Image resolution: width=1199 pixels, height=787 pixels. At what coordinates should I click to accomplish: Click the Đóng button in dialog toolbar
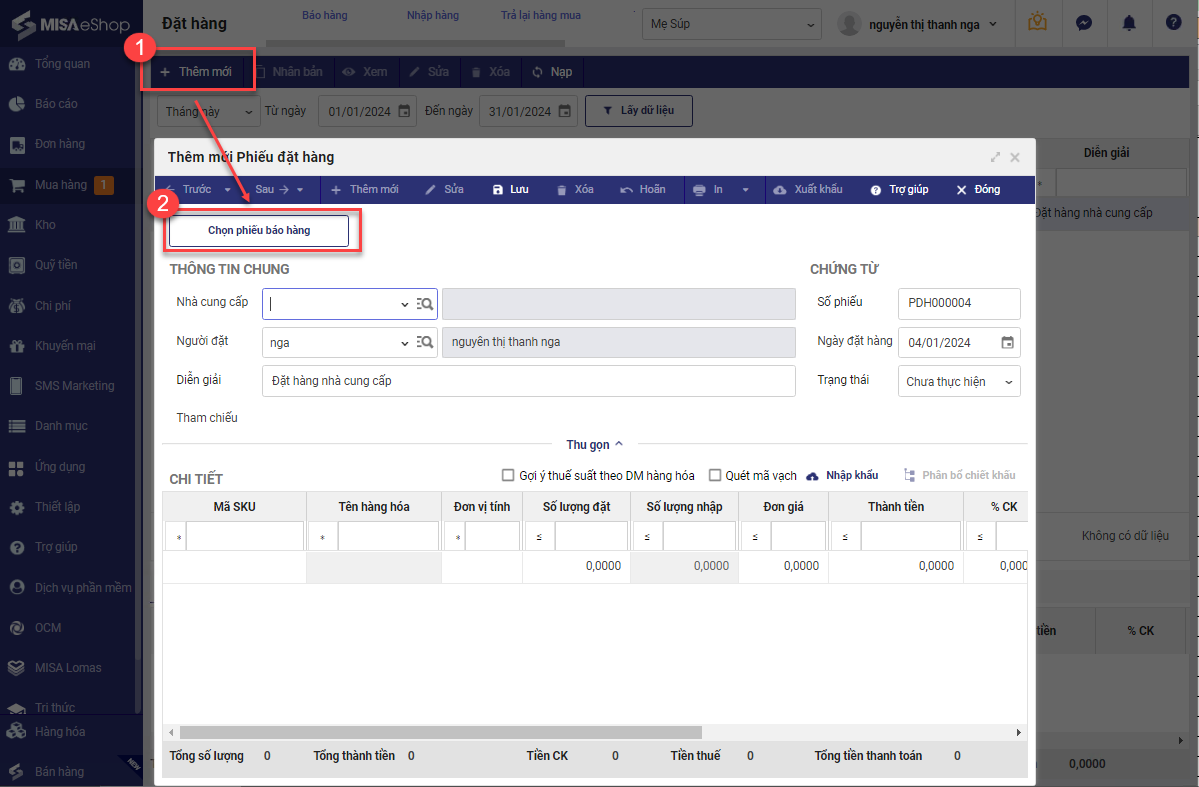978,190
